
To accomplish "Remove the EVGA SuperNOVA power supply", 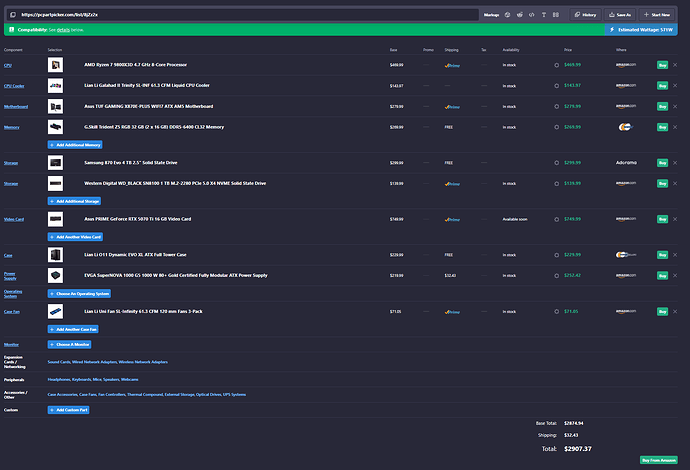I will click(675, 275).
